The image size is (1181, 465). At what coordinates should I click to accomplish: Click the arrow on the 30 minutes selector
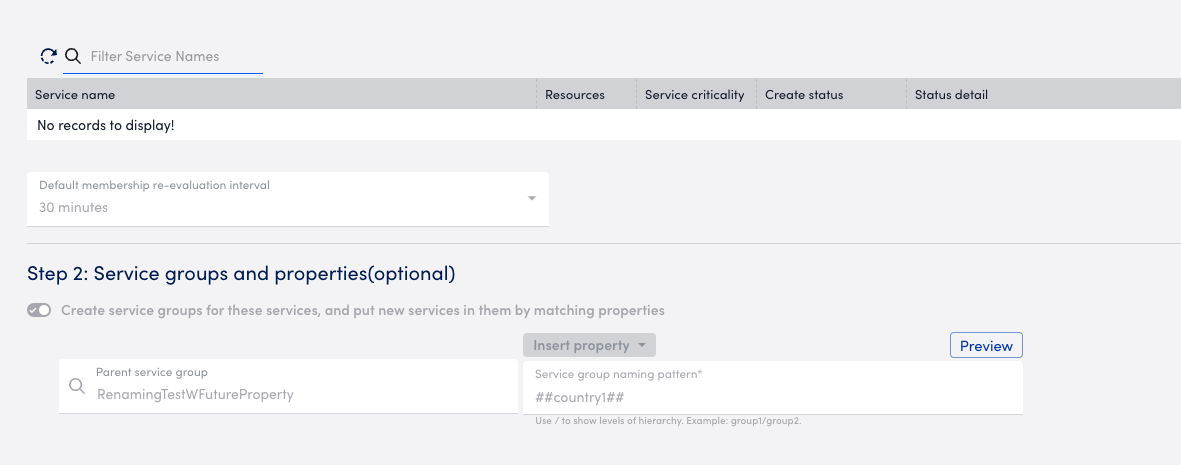[x=532, y=198]
